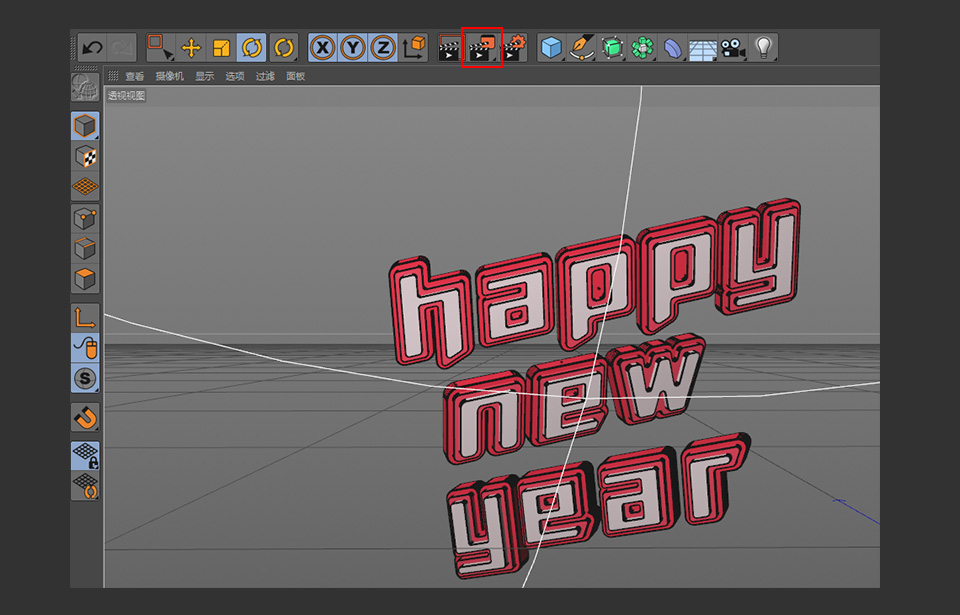
Task: Click the greyed Redo arrow icon
Action: (x=121, y=48)
